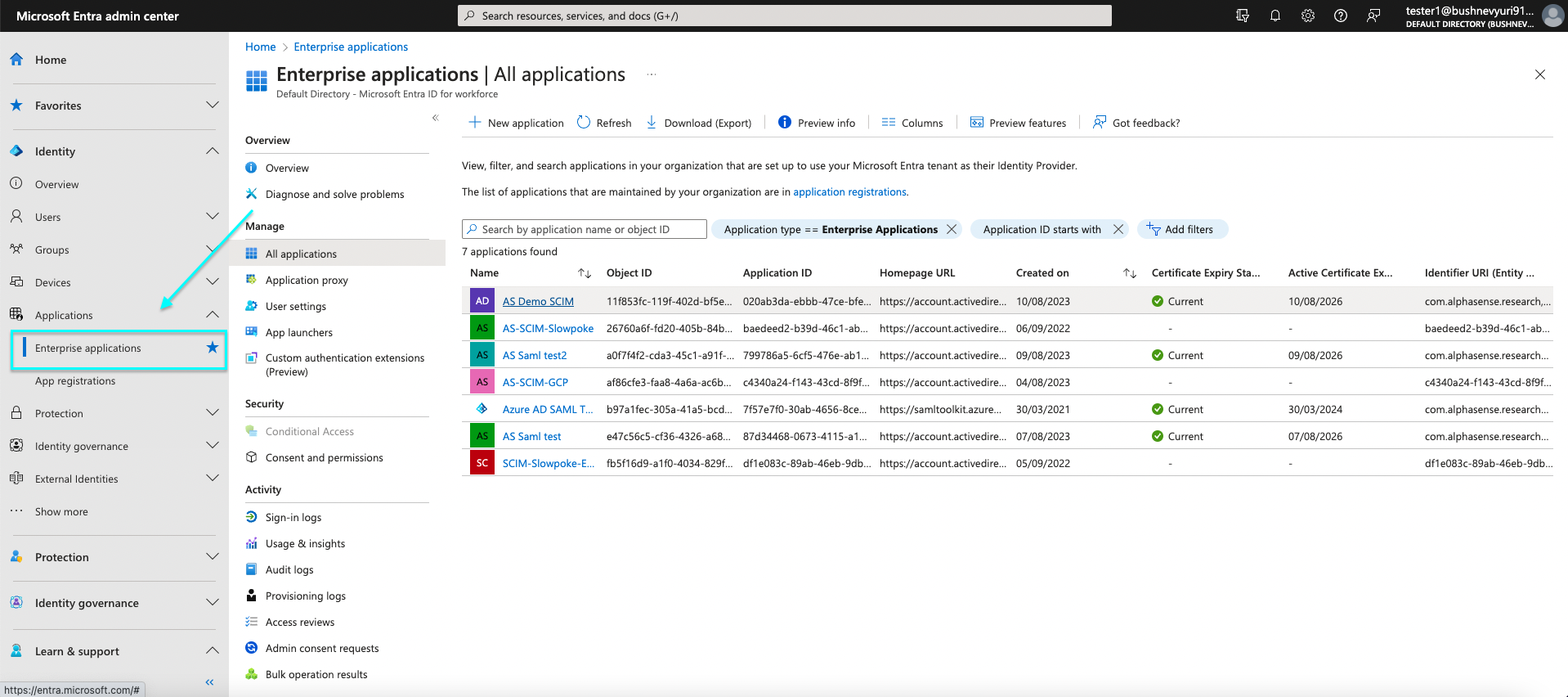Collapse the inner menu with double chevron
The height and width of the screenshot is (697, 1568).
coord(436,118)
